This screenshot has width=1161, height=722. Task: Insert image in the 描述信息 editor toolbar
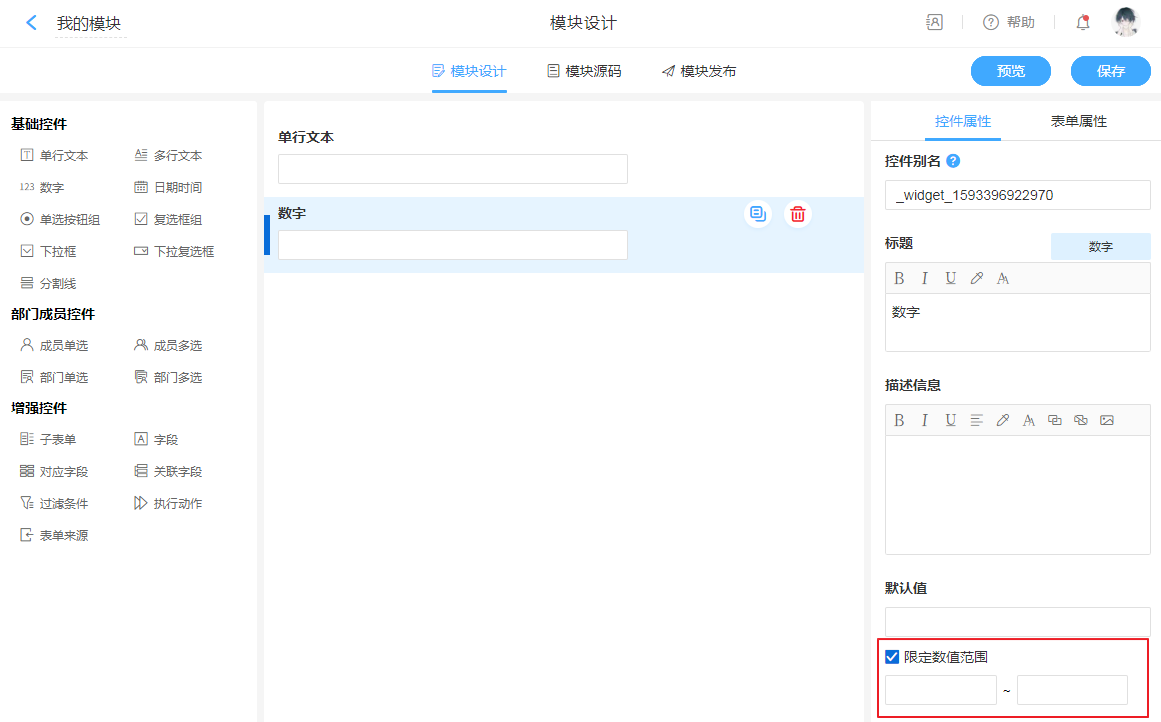pos(1106,420)
